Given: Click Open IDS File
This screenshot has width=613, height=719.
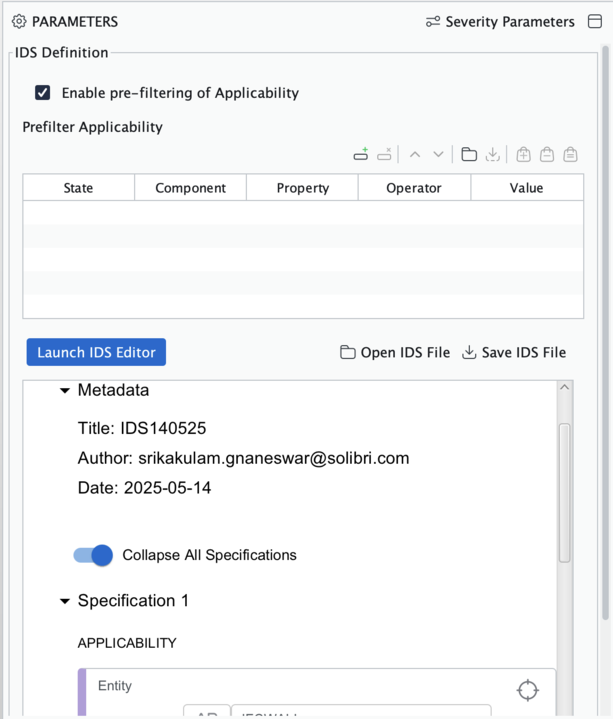Looking at the screenshot, I should (395, 352).
